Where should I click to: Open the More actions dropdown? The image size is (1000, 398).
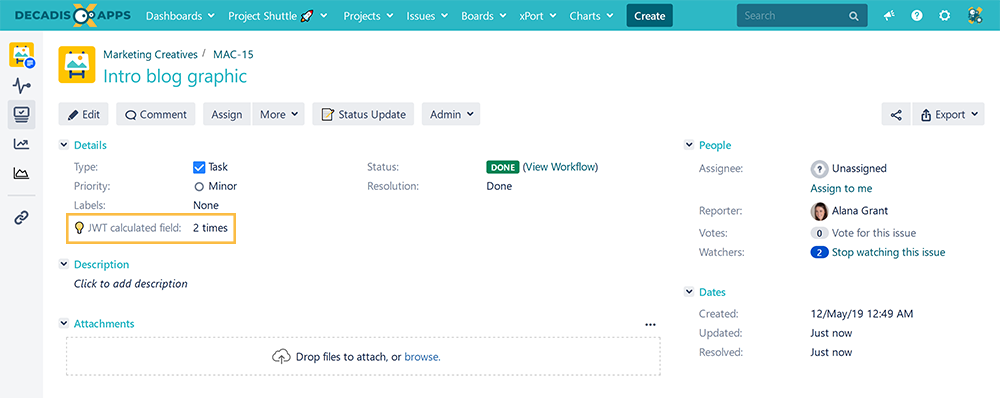(279, 115)
